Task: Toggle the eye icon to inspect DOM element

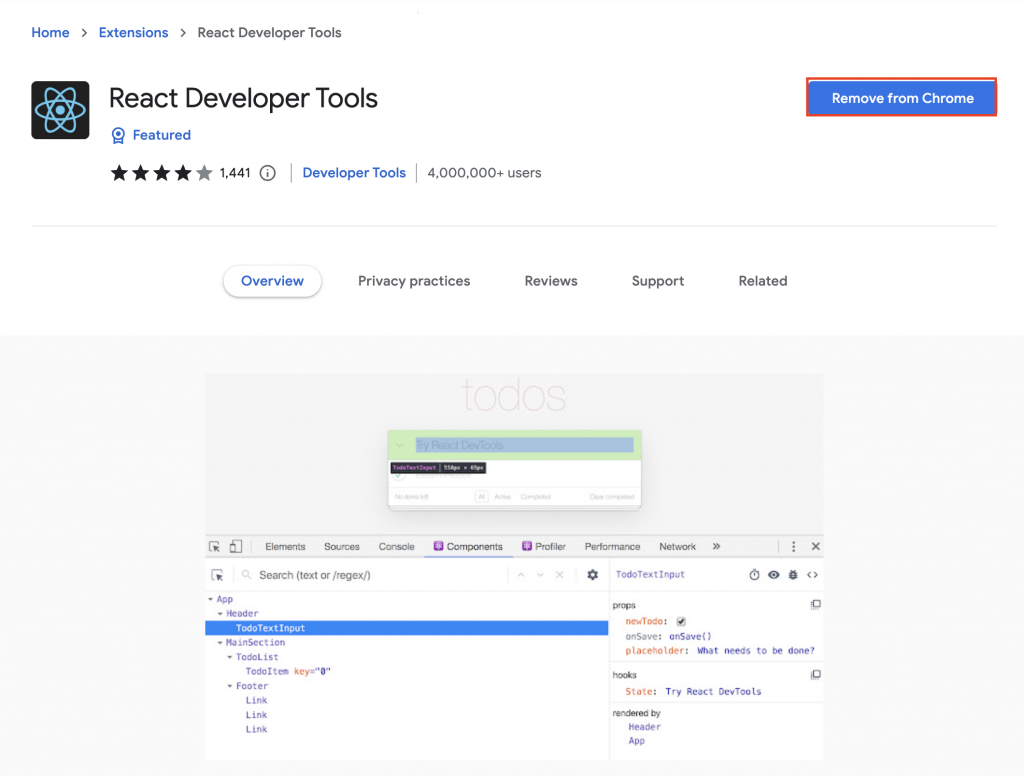Action: pyautogui.click(x=773, y=575)
